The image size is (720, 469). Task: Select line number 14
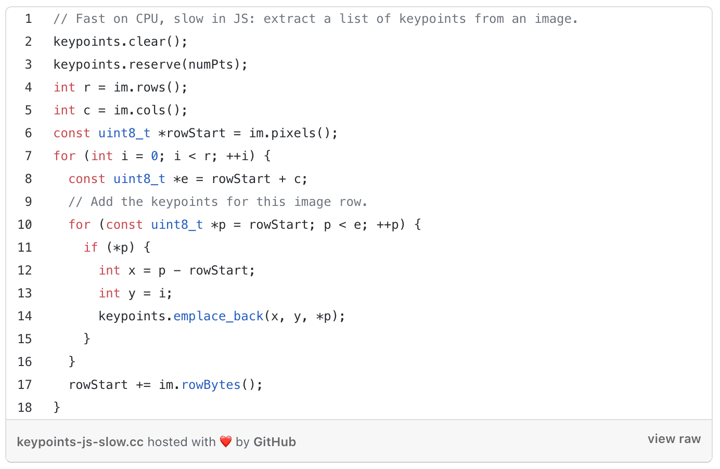(25, 316)
